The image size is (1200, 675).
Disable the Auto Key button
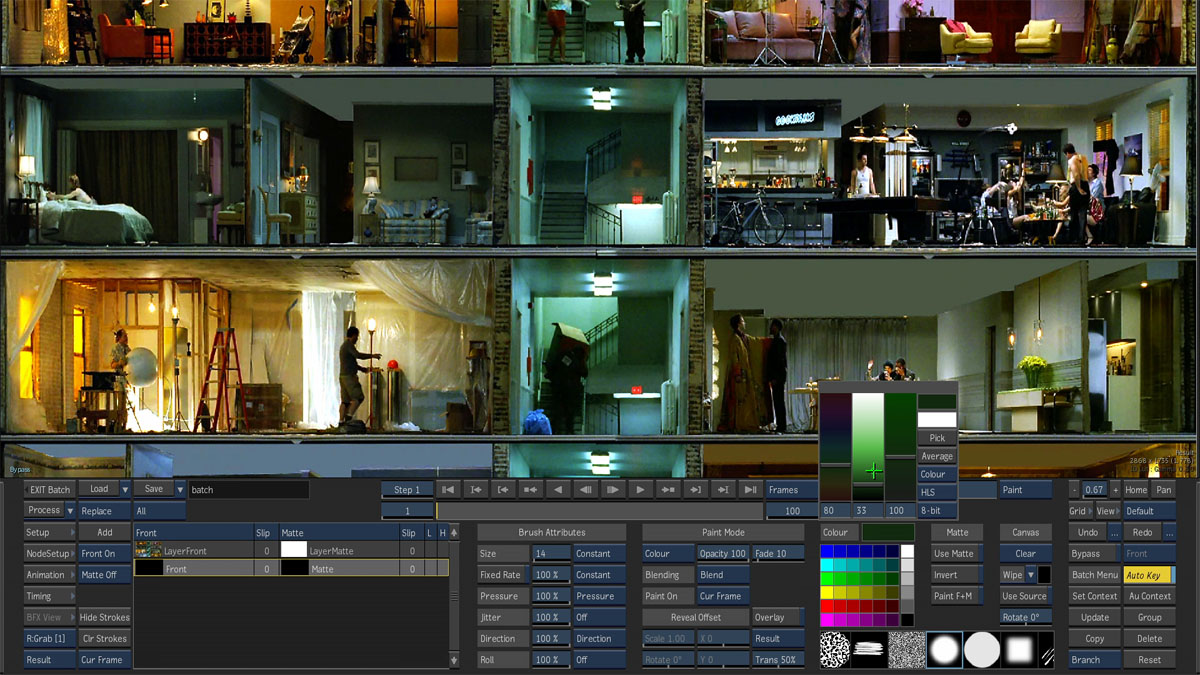pos(1150,575)
